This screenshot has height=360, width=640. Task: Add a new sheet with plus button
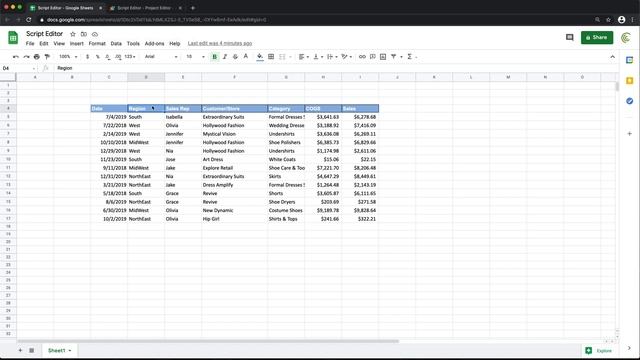point(20,350)
